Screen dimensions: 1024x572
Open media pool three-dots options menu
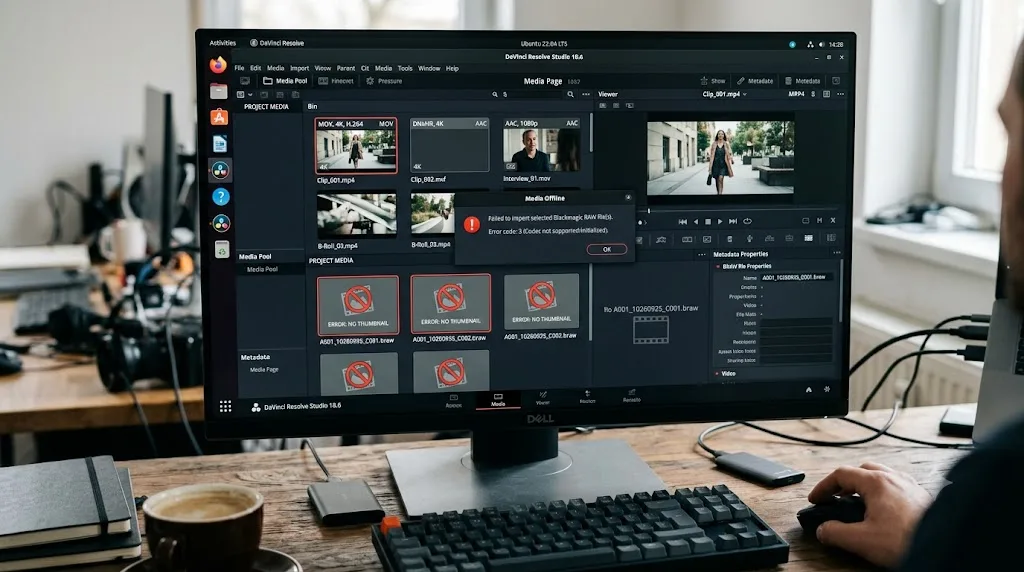pos(586,95)
